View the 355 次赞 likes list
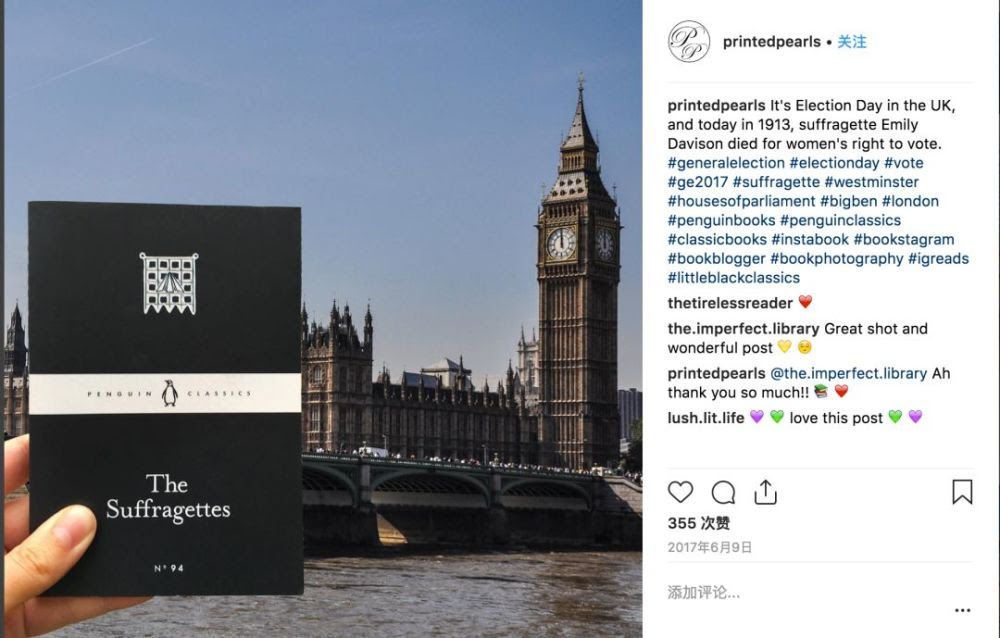 point(698,523)
